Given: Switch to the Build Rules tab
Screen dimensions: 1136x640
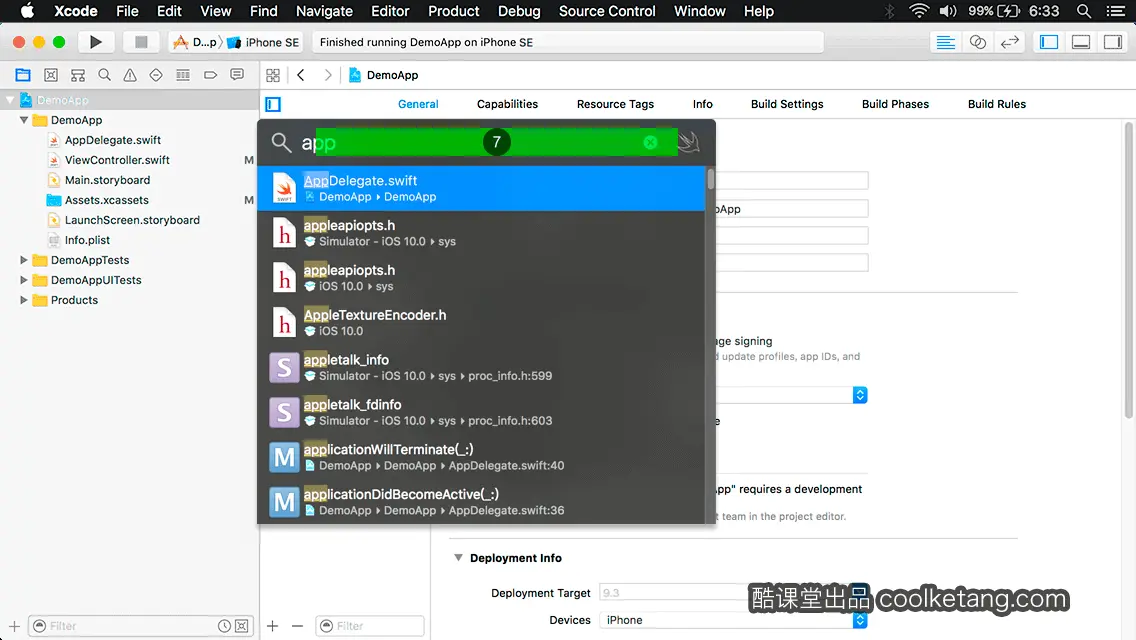Looking at the screenshot, I should (996, 104).
